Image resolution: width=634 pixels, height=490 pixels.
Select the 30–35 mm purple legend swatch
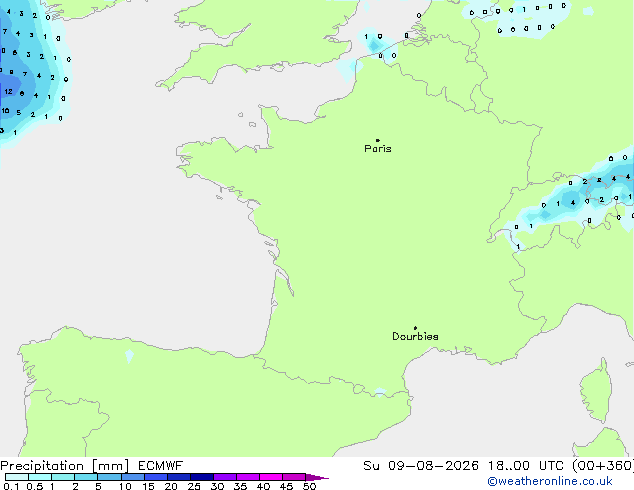coord(224,477)
